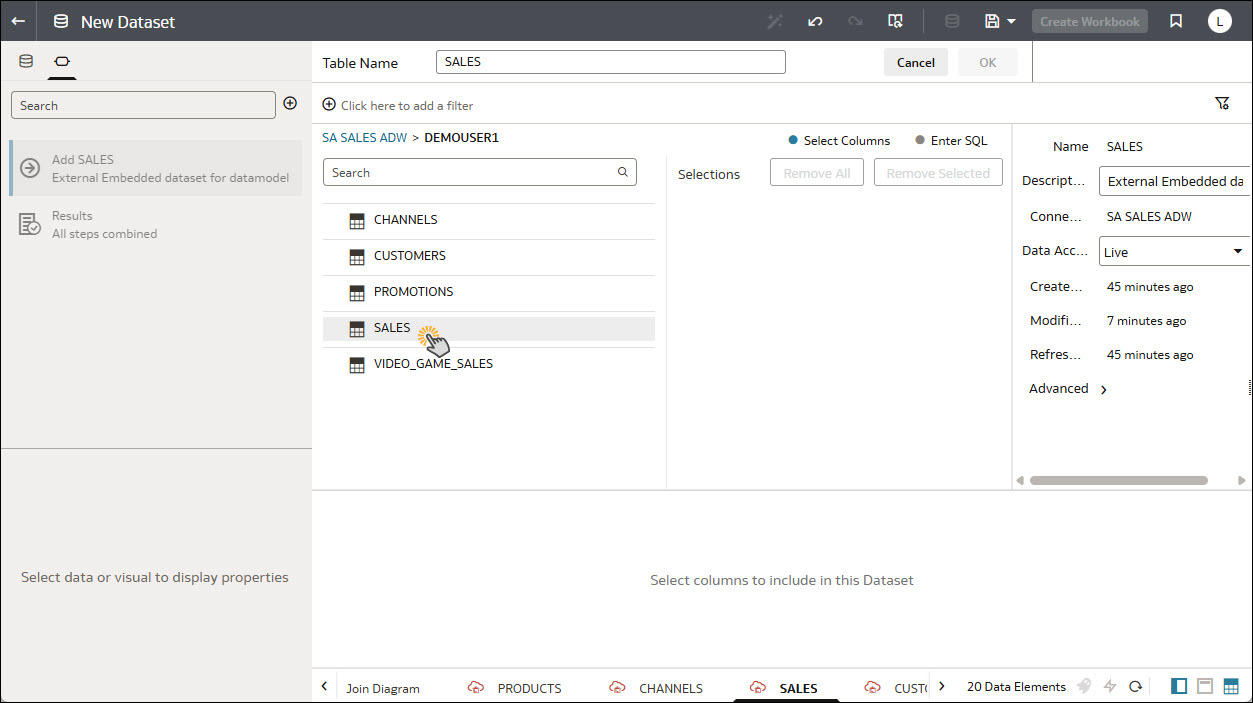Click the magic wand enhance icon
Viewport: 1253px width, 703px height.
[775, 21]
